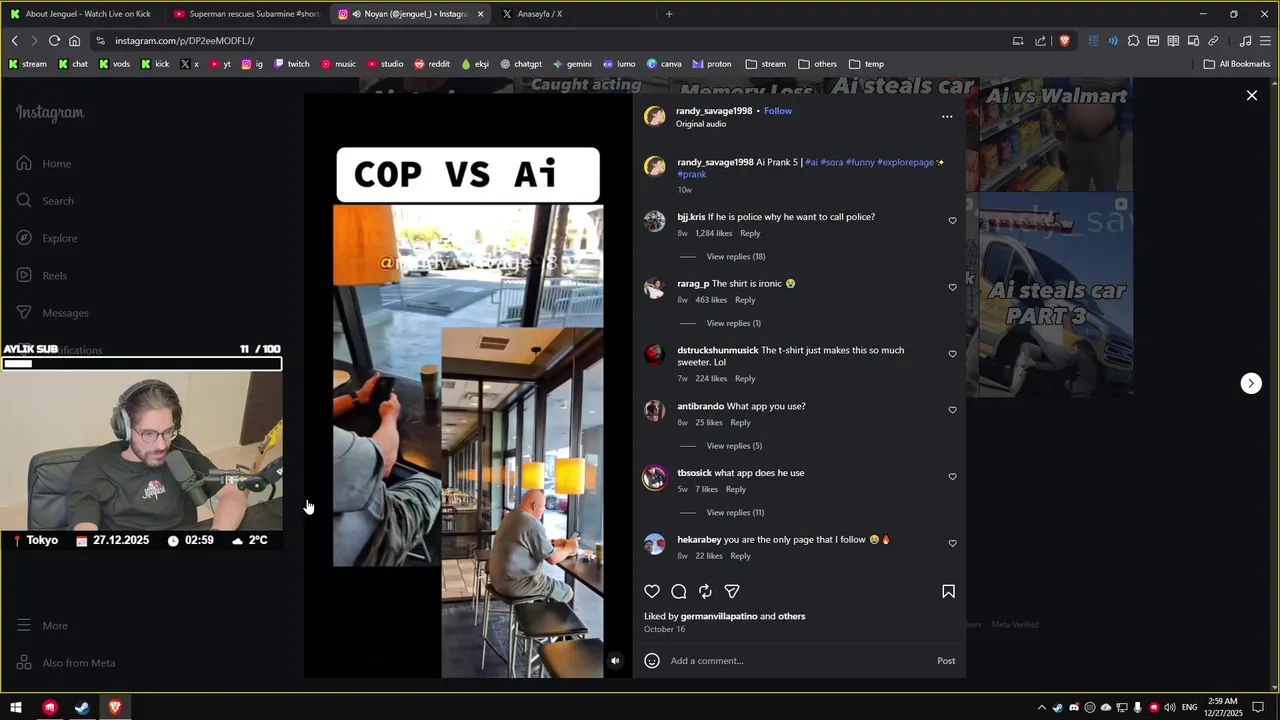Like hekarabey comment heart
1280x720 pixels.
(952, 543)
